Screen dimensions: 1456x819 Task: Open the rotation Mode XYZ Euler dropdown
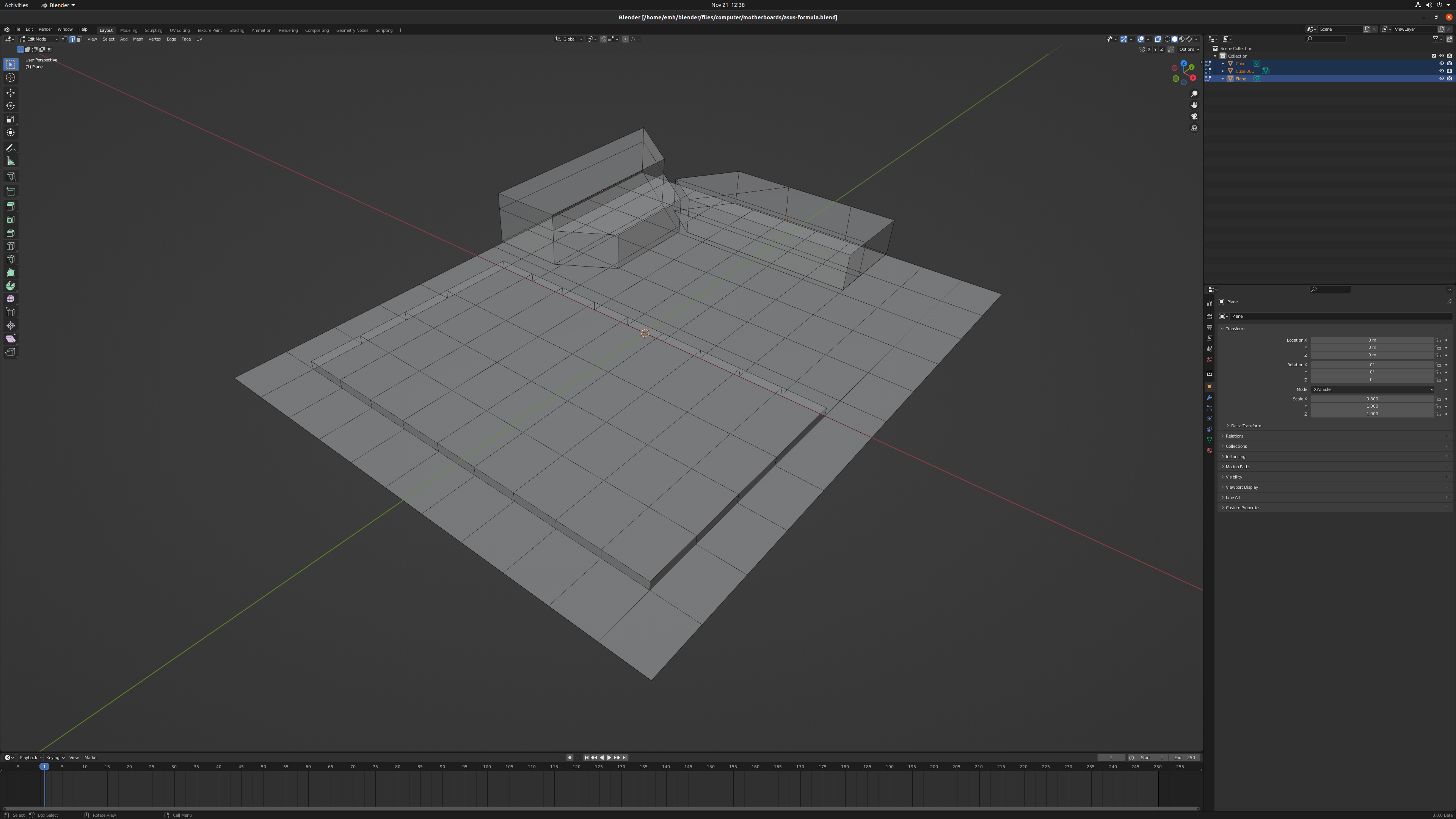tap(1372, 389)
